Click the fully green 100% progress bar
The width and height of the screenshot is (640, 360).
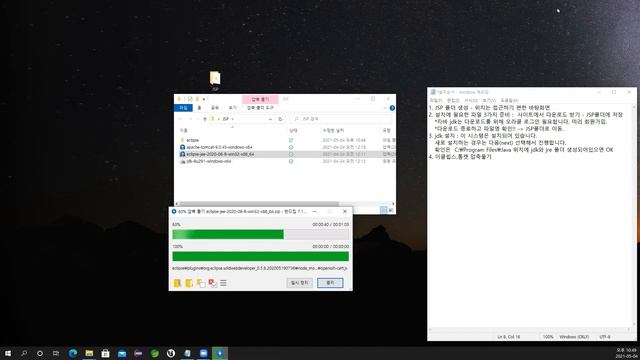click(x=260, y=256)
